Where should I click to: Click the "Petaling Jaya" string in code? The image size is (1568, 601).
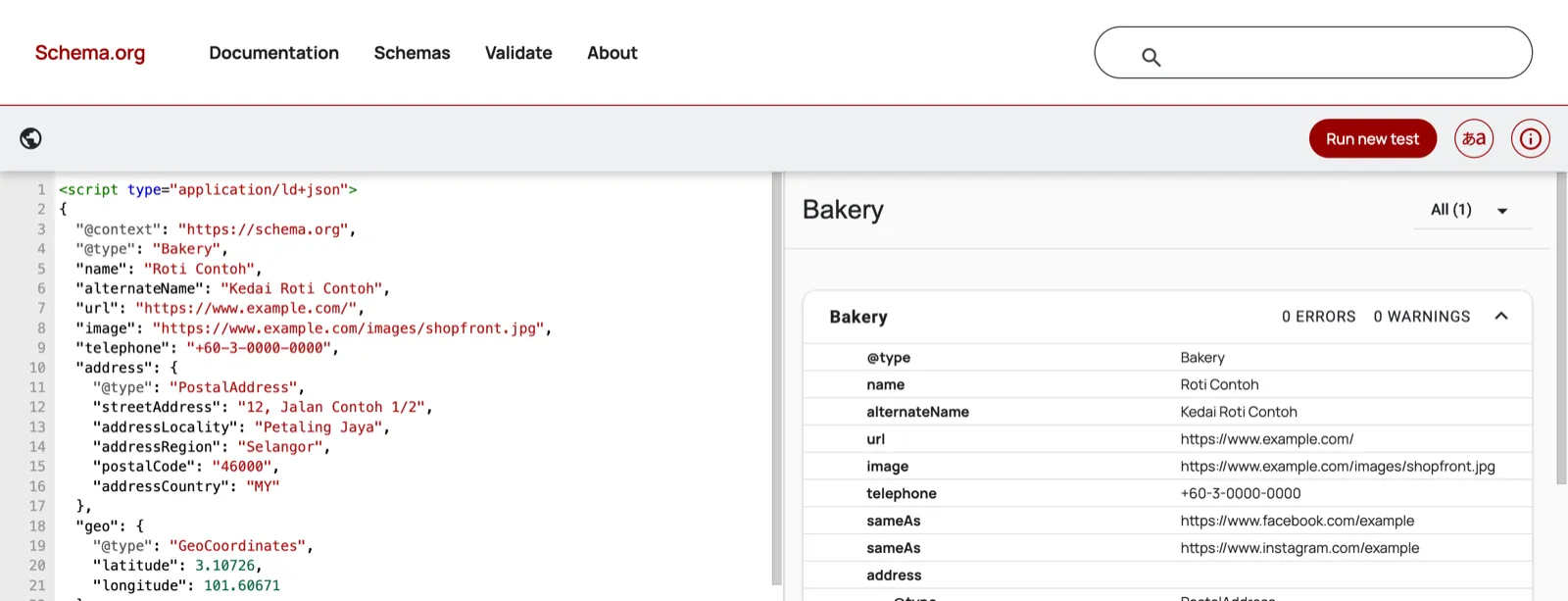[318, 426]
